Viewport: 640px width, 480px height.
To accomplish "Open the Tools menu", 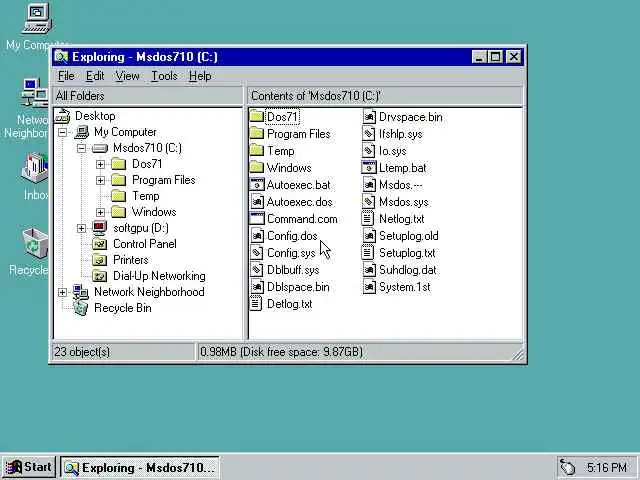I will 164,76.
